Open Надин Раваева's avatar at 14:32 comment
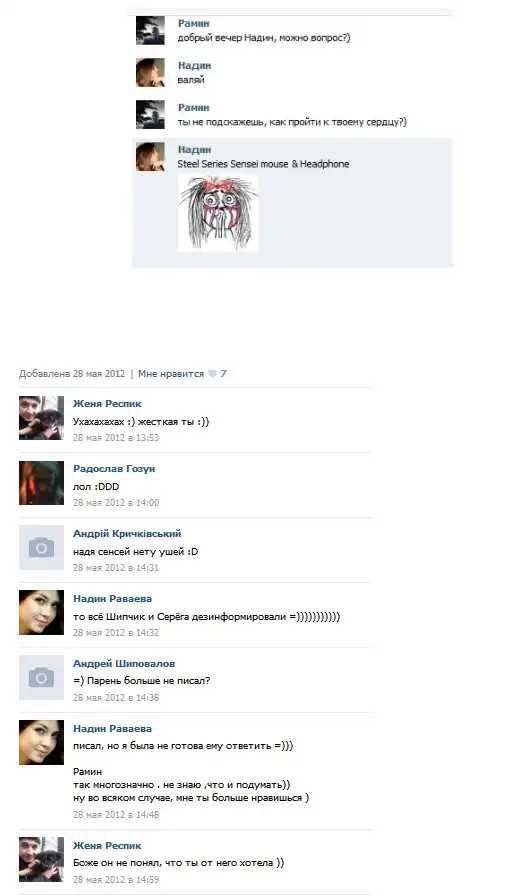The width and height of the screenshot is (521, 896). (41, 613)
